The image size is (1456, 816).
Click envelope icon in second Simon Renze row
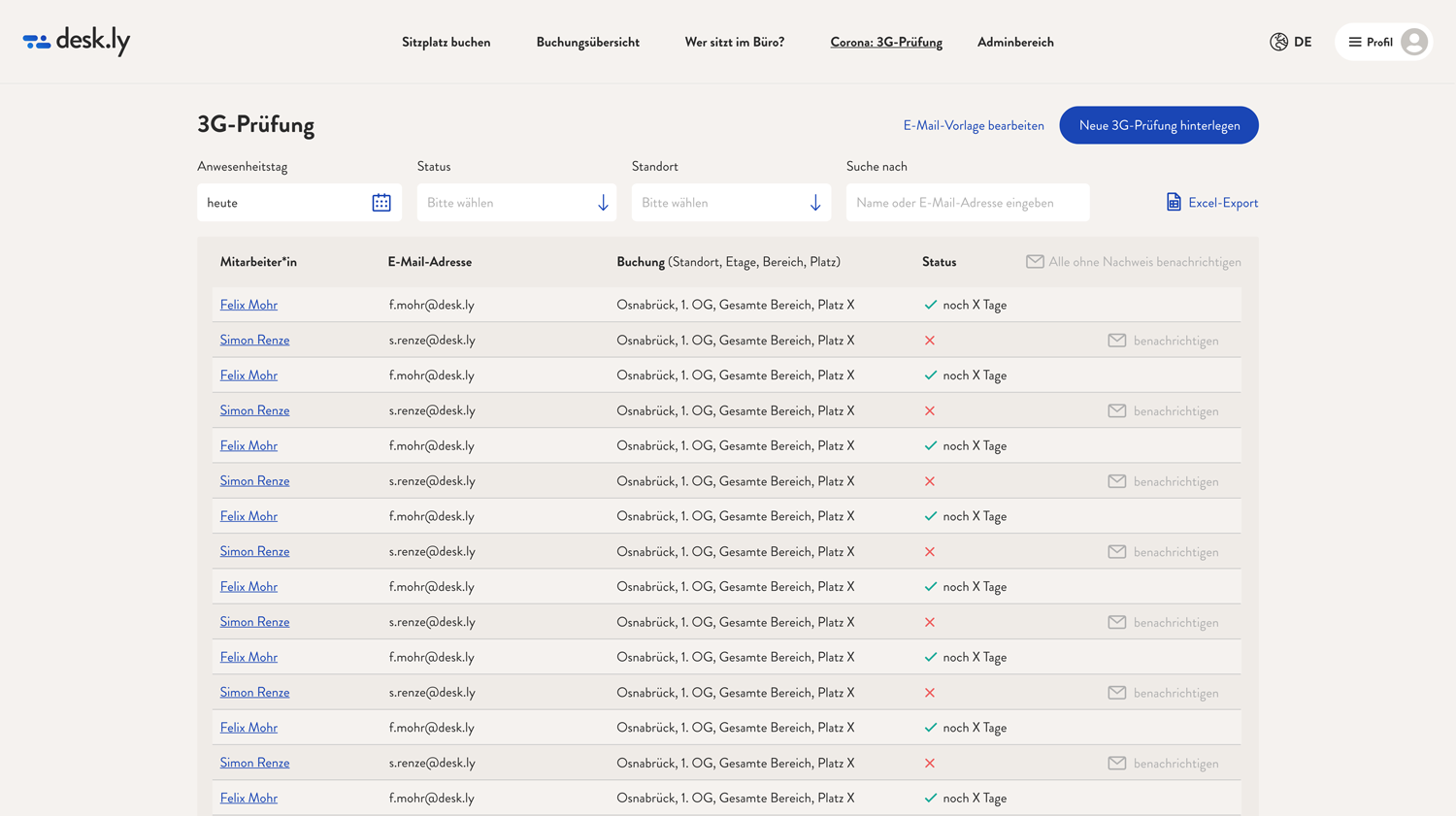(1117, 411)
